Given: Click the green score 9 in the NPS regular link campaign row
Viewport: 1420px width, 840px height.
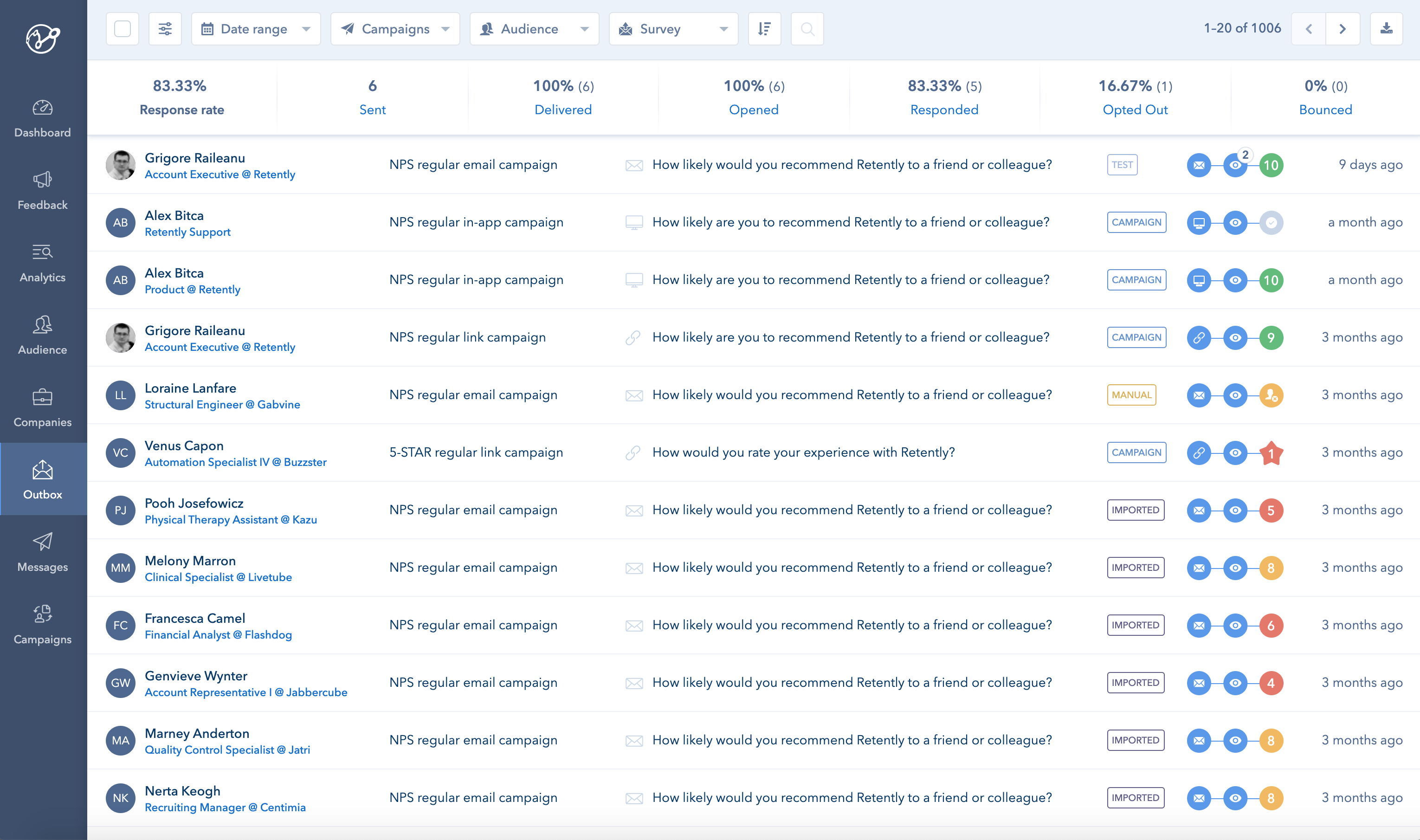Looking at the screenshot, I should tap(1271, 338).
